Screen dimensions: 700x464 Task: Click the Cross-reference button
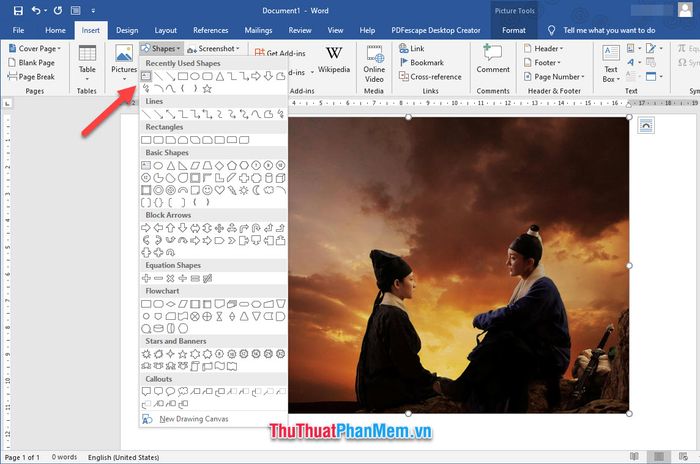click(x=430, y=77)
